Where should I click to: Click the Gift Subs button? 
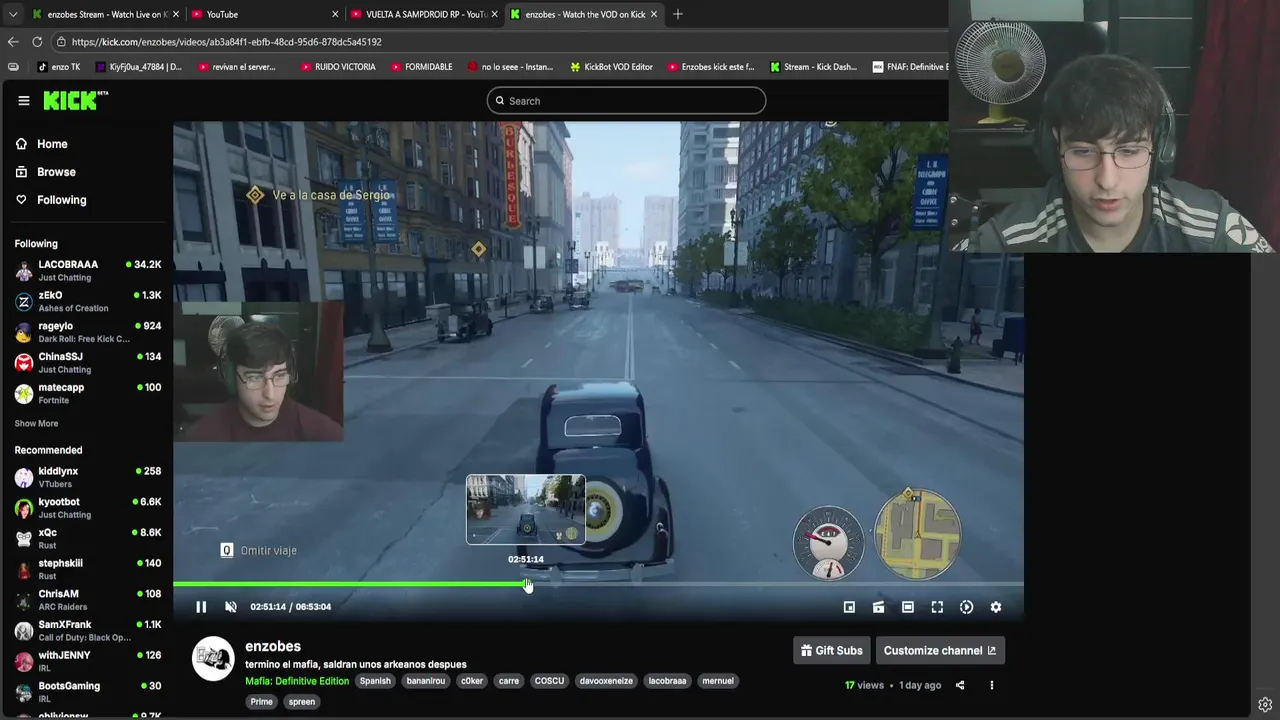pos(832,651)
